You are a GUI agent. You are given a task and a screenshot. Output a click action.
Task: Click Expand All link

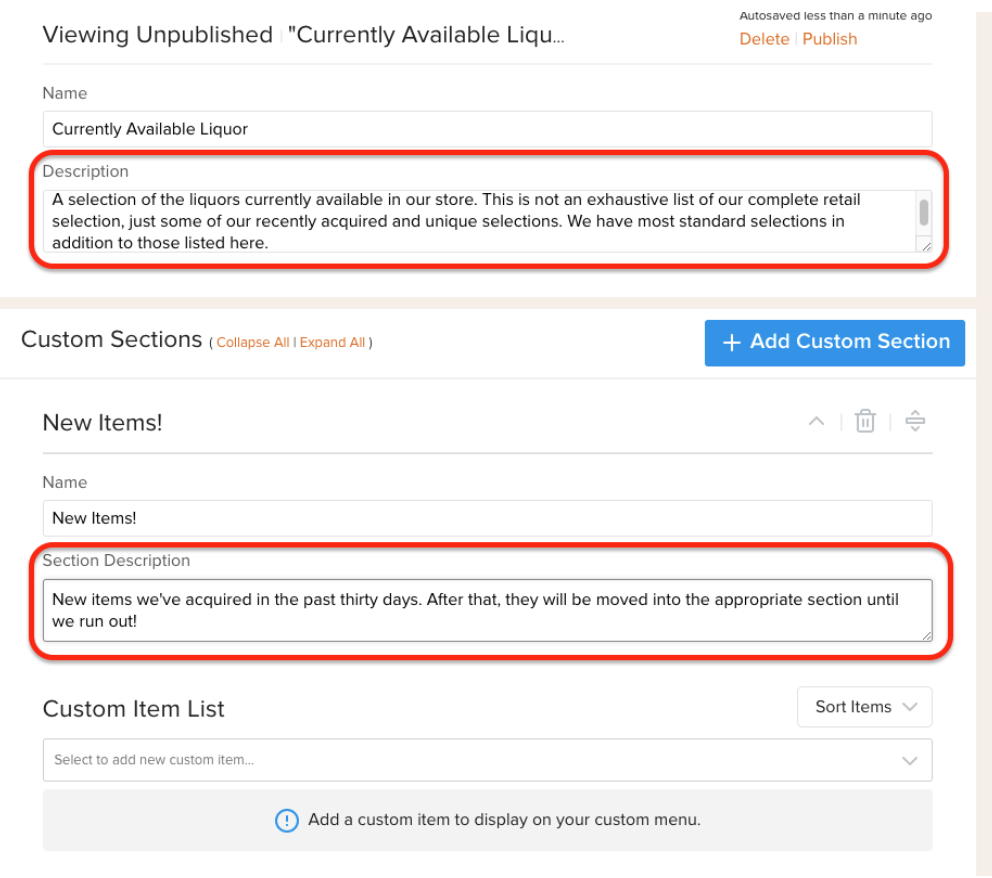[332, 342]
